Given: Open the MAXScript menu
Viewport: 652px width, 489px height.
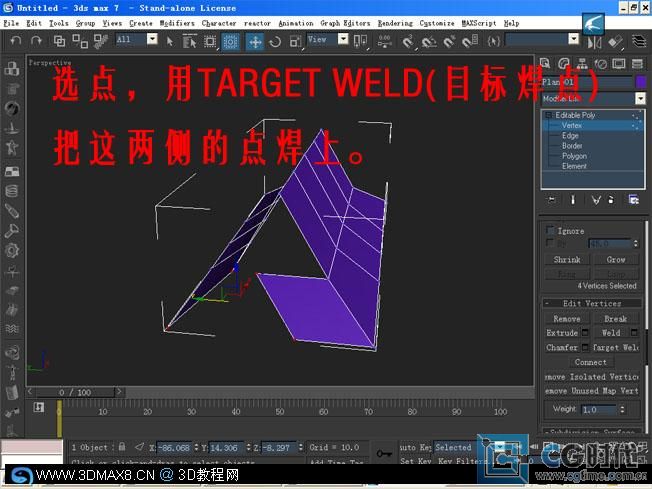Looking at the screenshot, I should pyautogui.click(x=479, y=23).
